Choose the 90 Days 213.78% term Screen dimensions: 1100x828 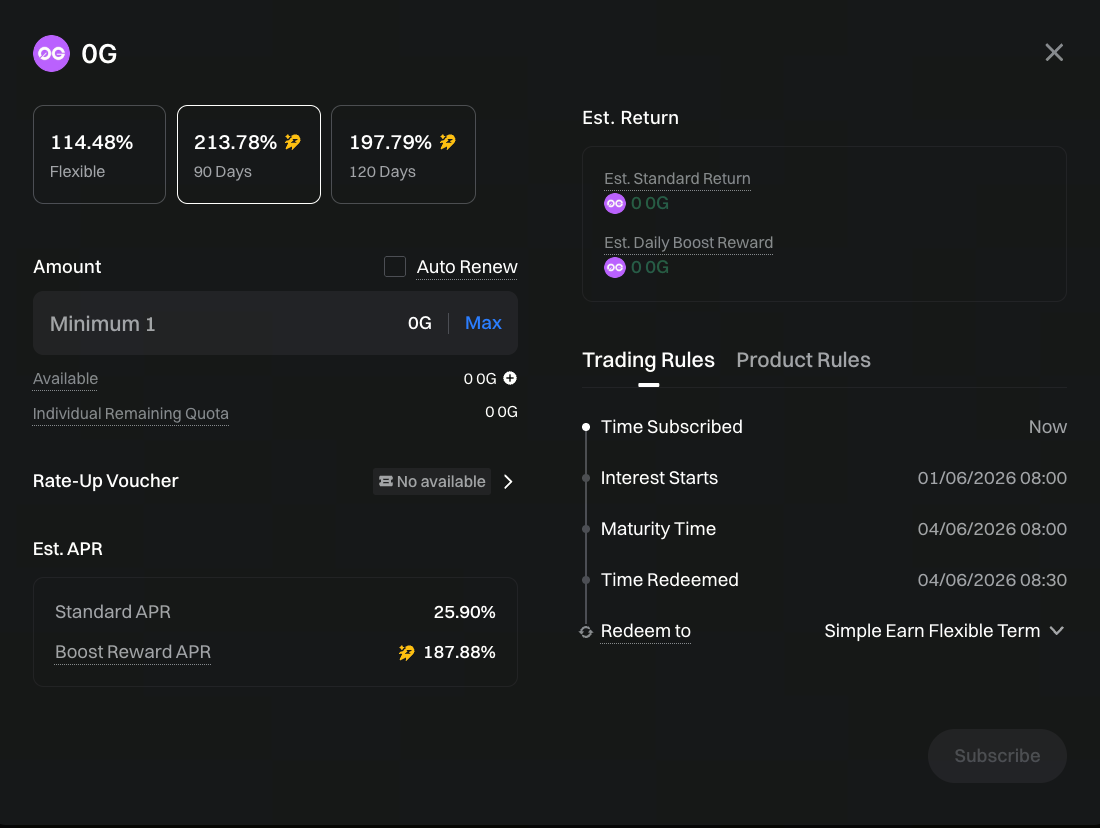(249, 155)
